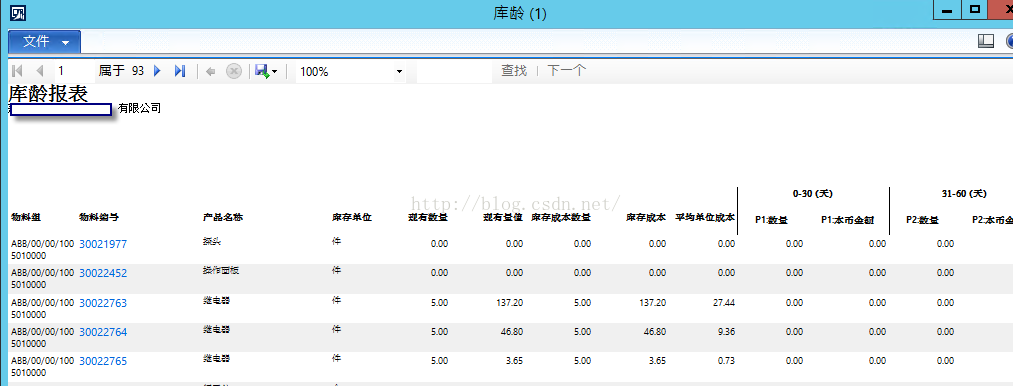Click the Dynamics AX app icon
The height and width of the screenshot is (386, 1013).
coord(18,12)
